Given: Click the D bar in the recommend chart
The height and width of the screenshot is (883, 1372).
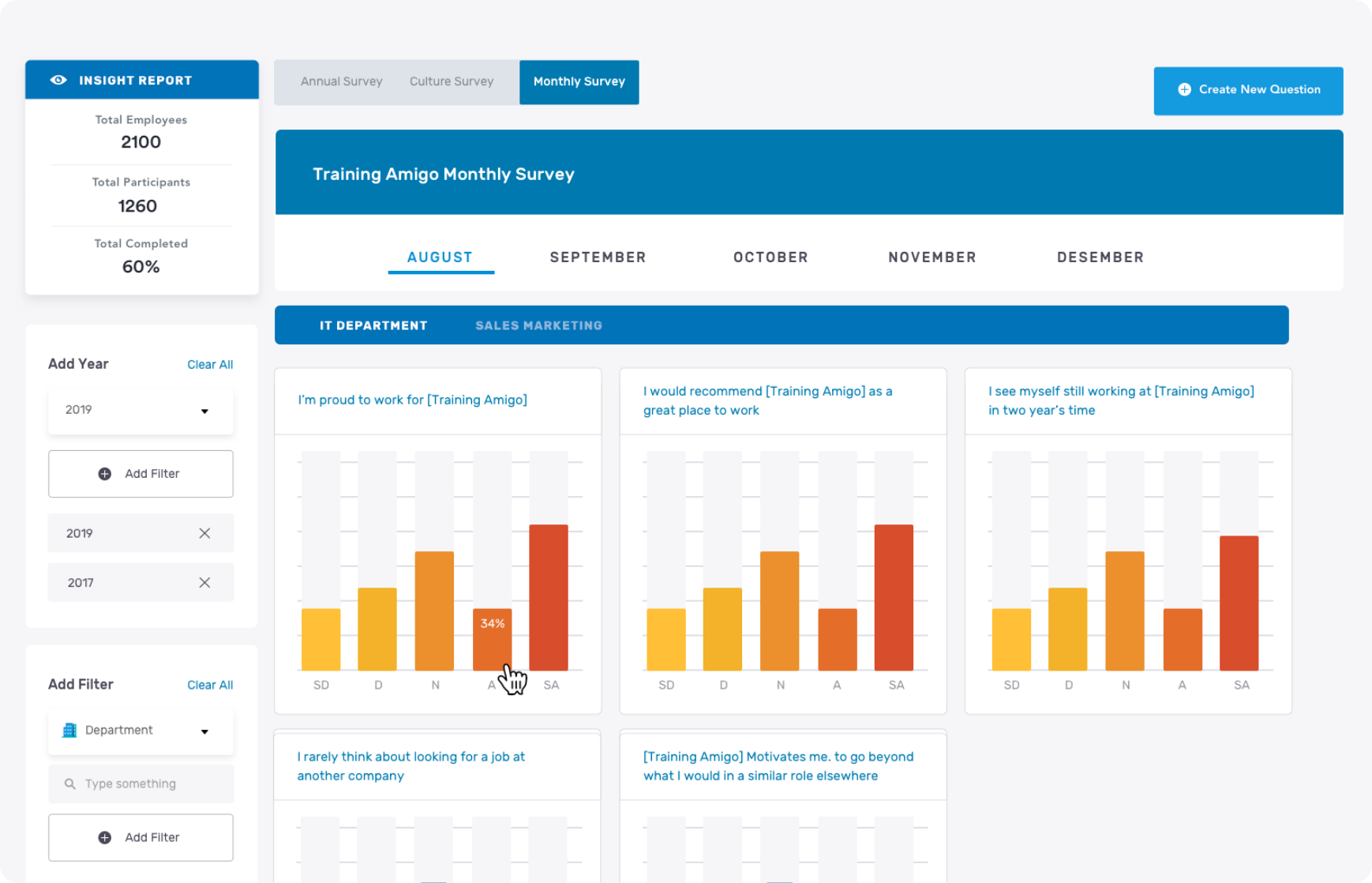Looking at the screenshot, I should click(722, 629).
